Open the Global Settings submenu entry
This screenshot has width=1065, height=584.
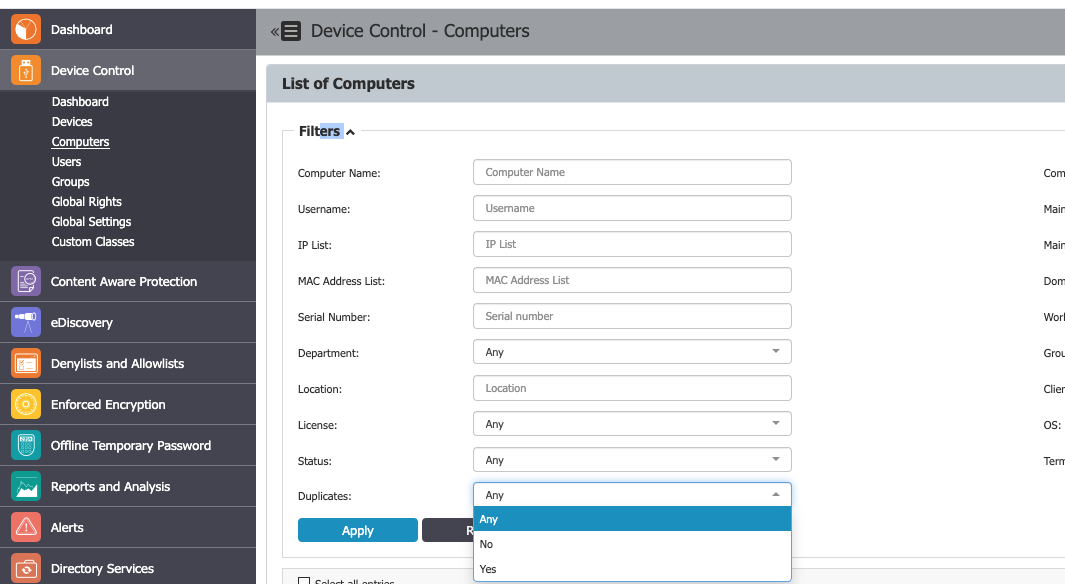91,221
